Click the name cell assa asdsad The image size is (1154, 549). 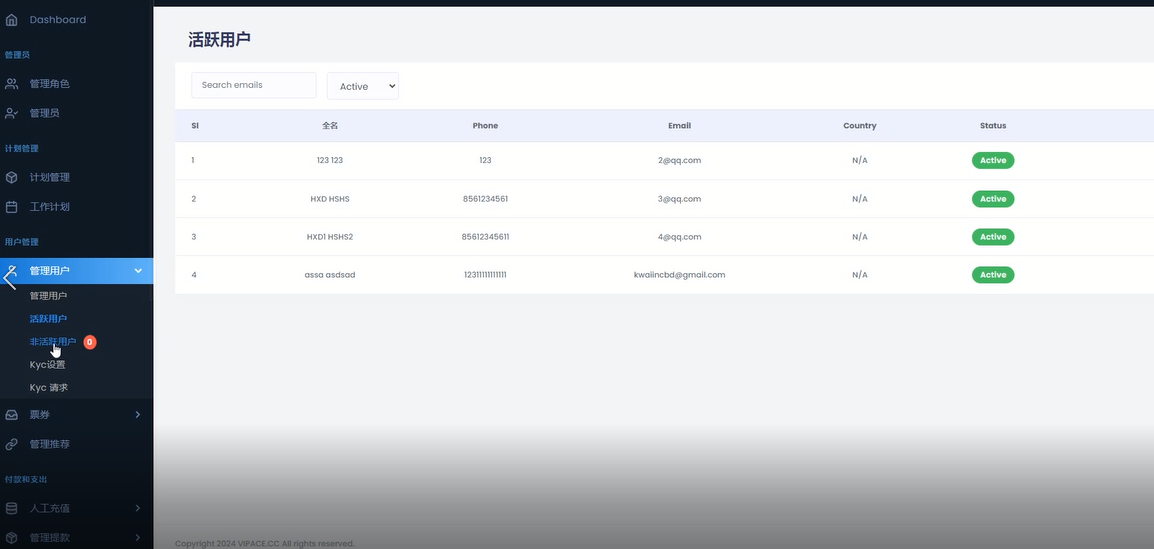pos(330,275)
